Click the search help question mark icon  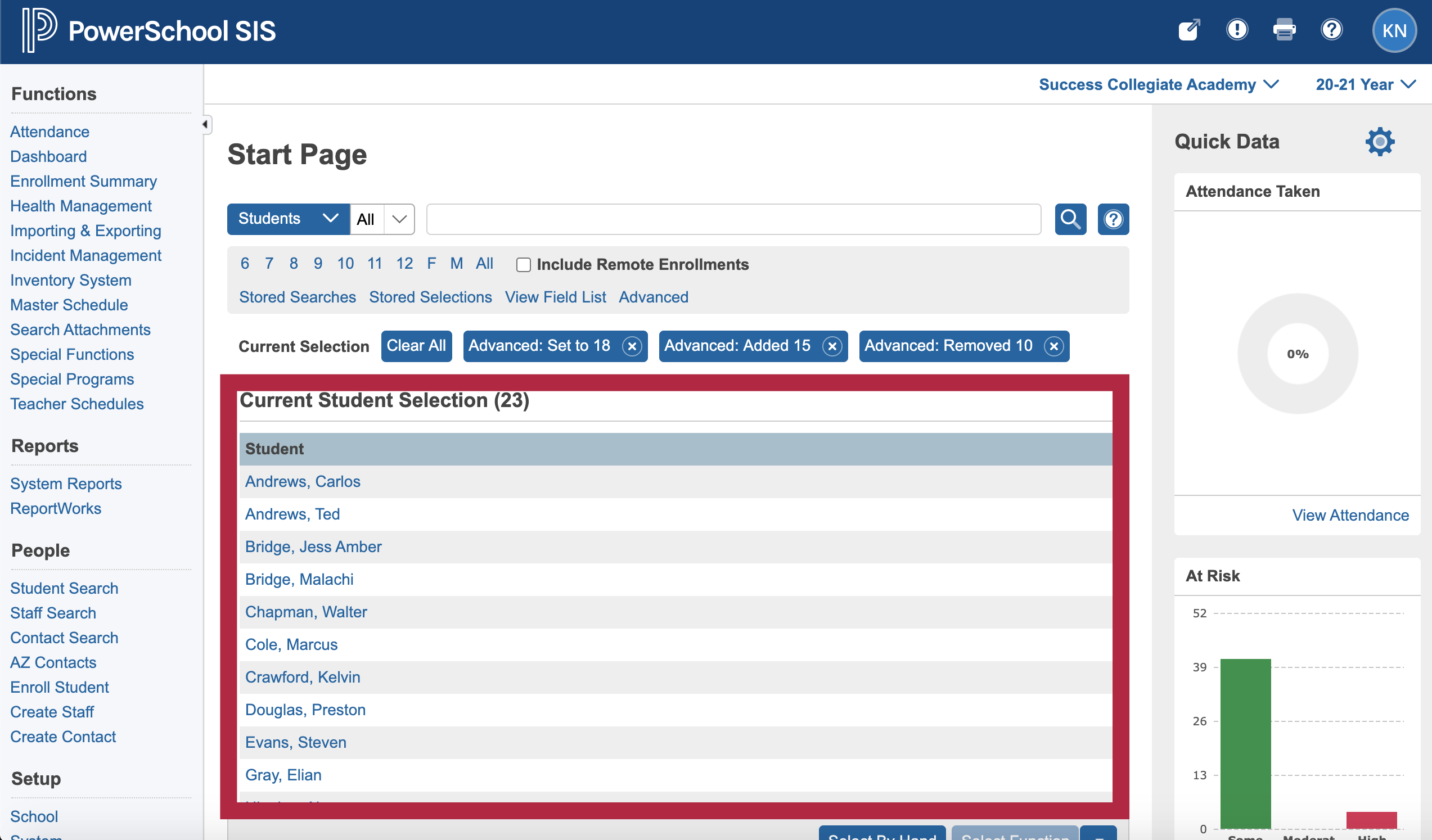click(1113, 218)
